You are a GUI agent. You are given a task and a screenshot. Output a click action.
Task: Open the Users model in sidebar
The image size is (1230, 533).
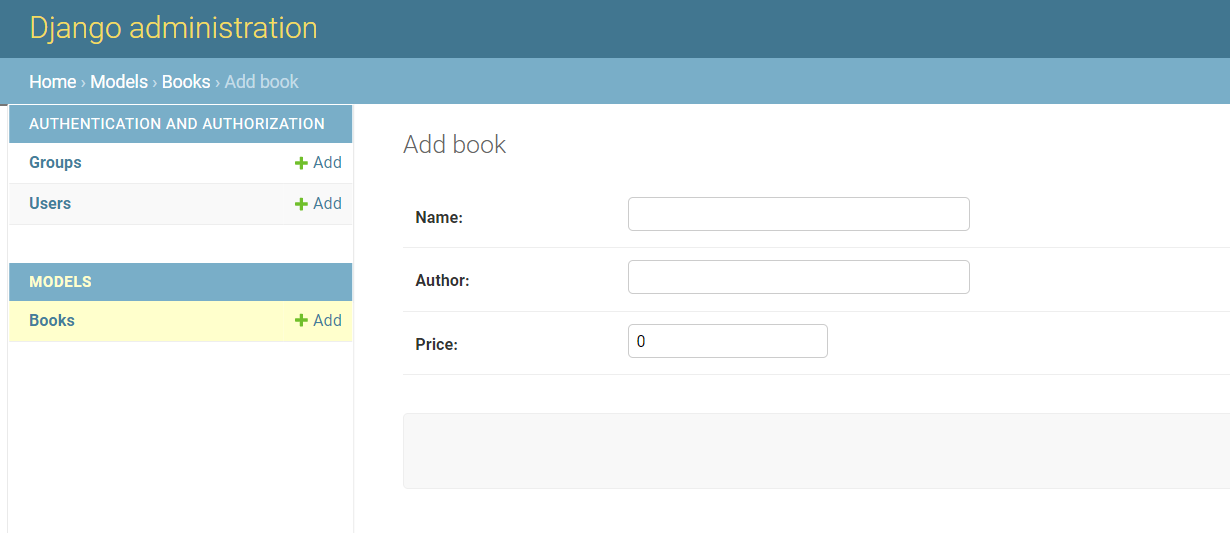50,204
